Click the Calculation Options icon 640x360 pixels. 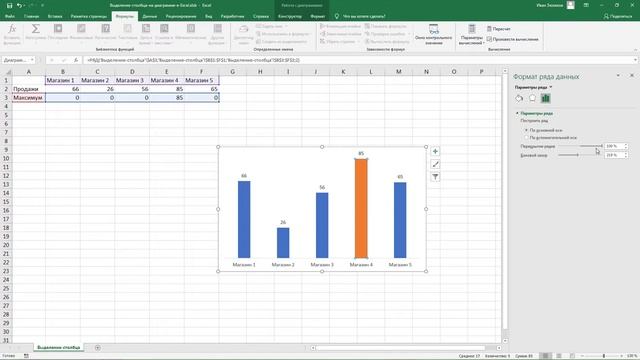coord(472,29)
